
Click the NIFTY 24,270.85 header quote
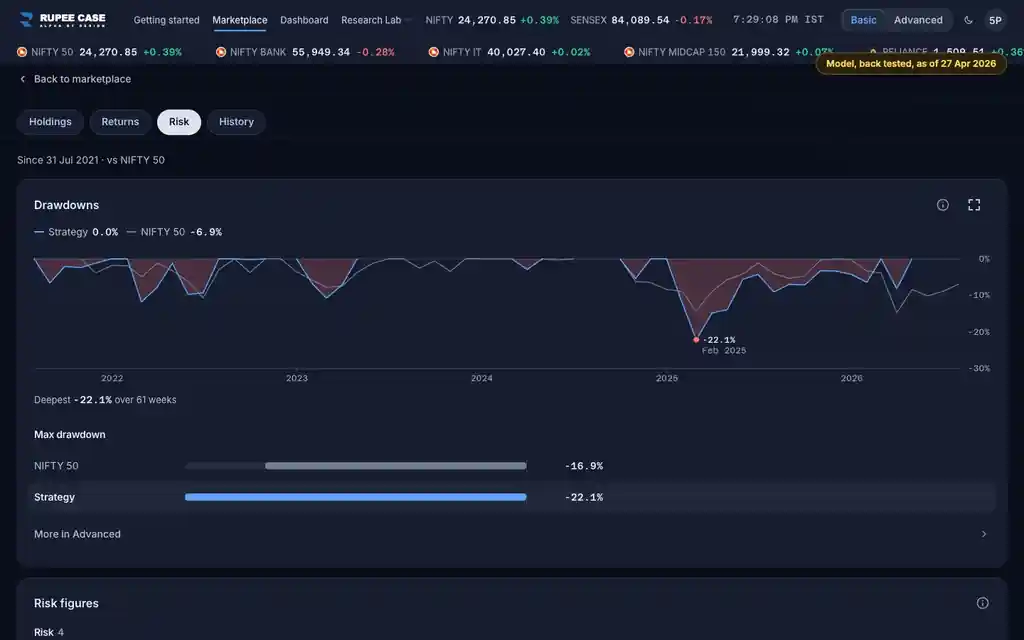tap(492, 20)
